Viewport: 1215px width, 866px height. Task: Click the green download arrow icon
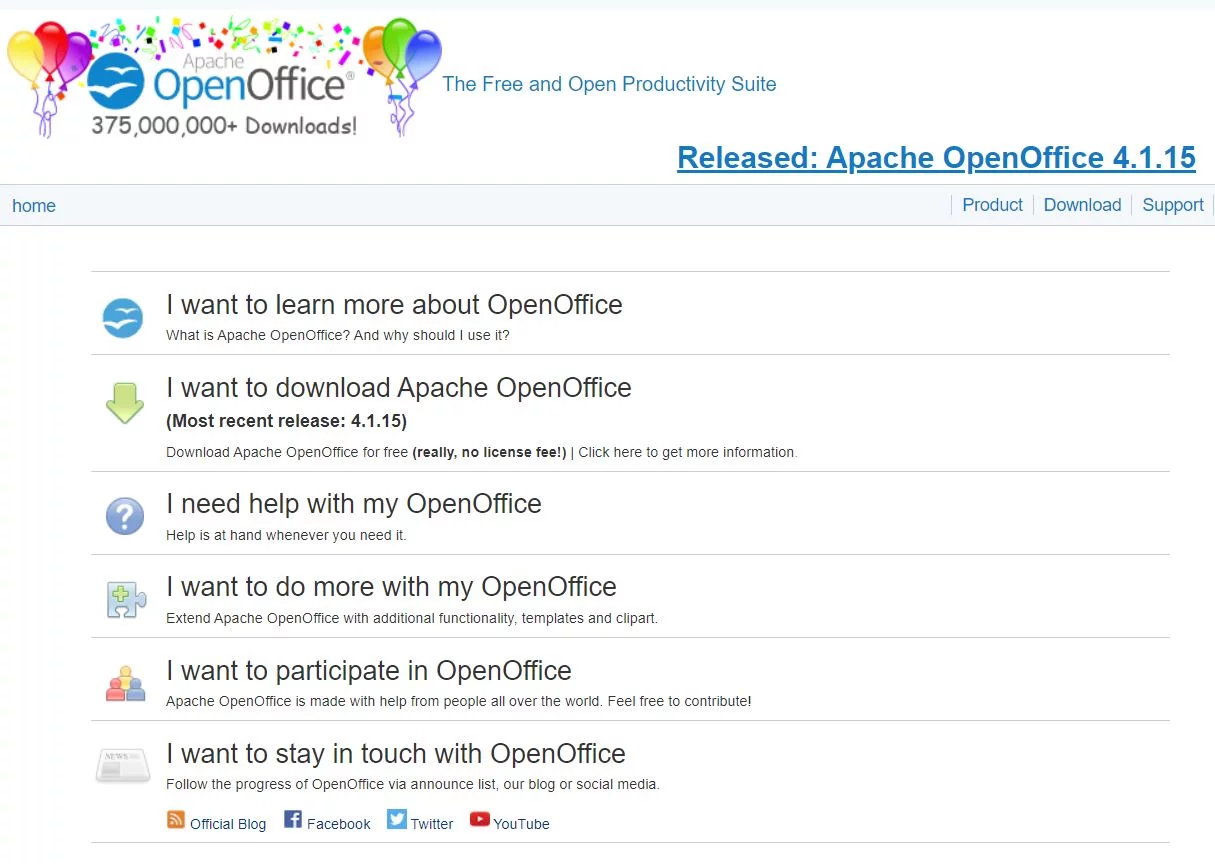[x=125, y=401]
